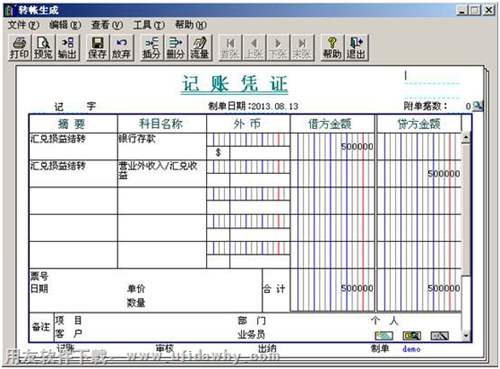Go to the next voucher with 下张
The width and height of the screenshot is (500, 369).
[x=278, y=48]
